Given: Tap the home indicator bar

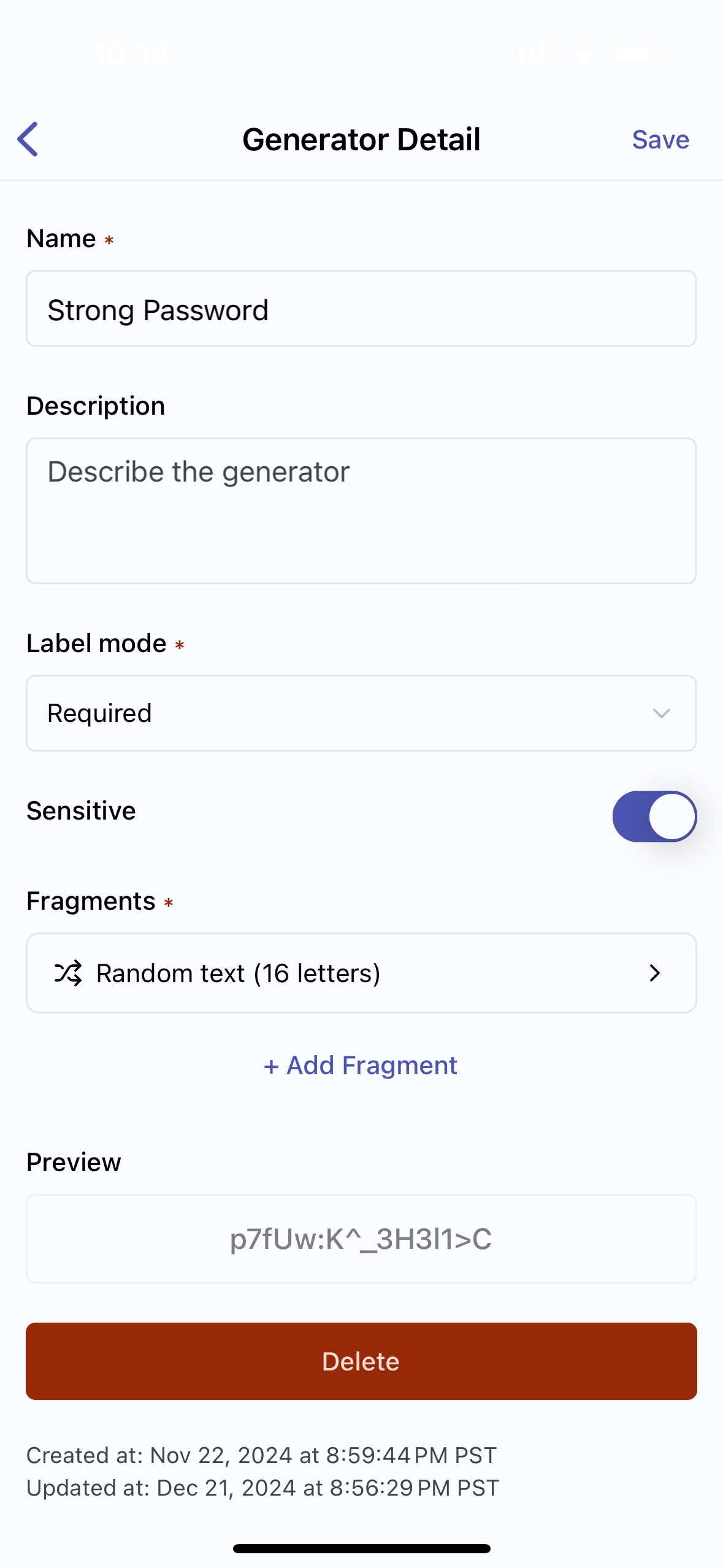Looking at the screenshot, I should 361,1548.
